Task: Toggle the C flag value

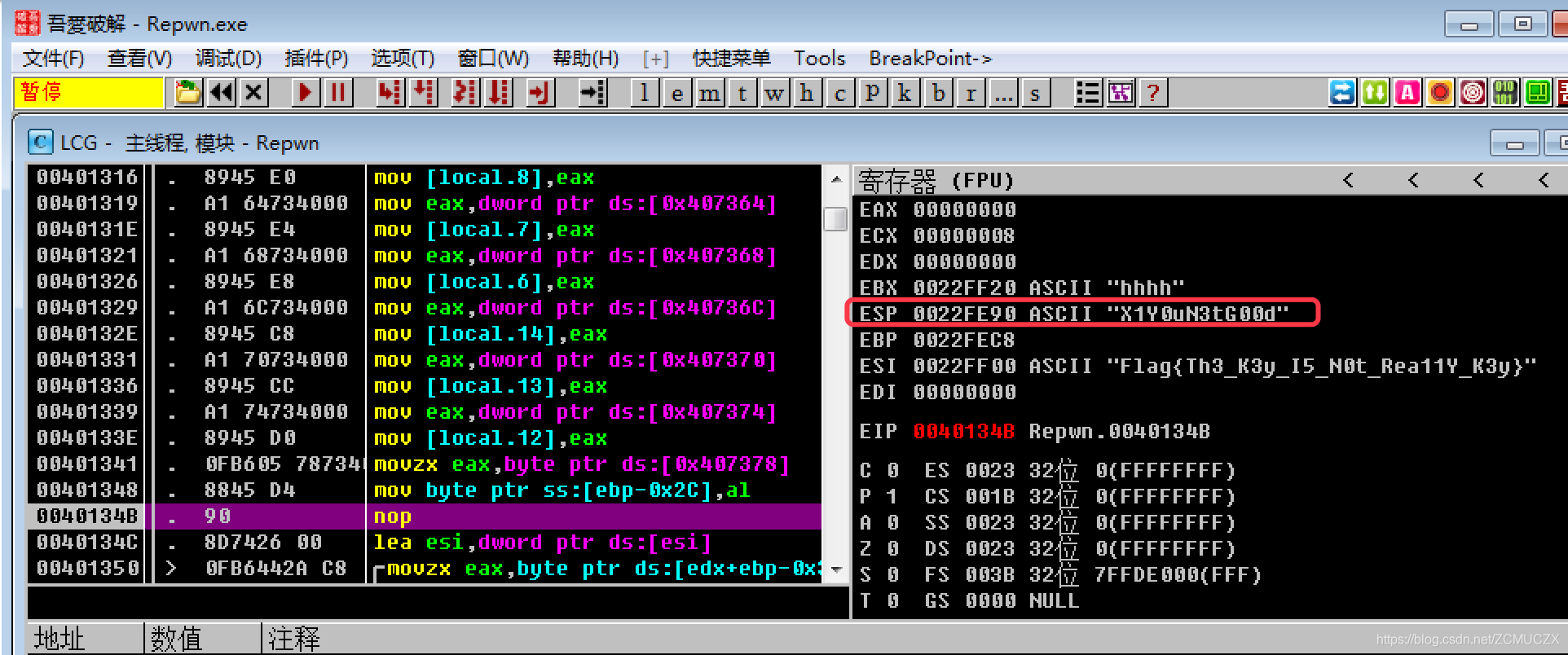Action: (892, 471)
